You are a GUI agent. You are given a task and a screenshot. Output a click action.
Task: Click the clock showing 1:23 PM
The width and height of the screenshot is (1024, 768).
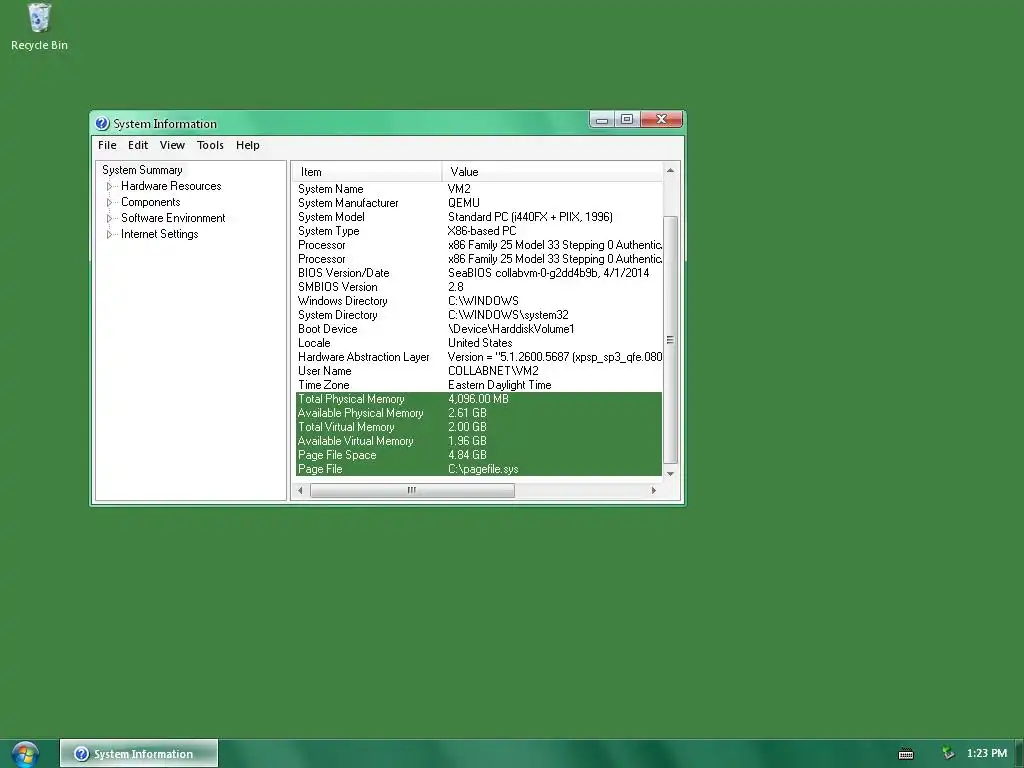pyautogui.click(x=987, y=753)
